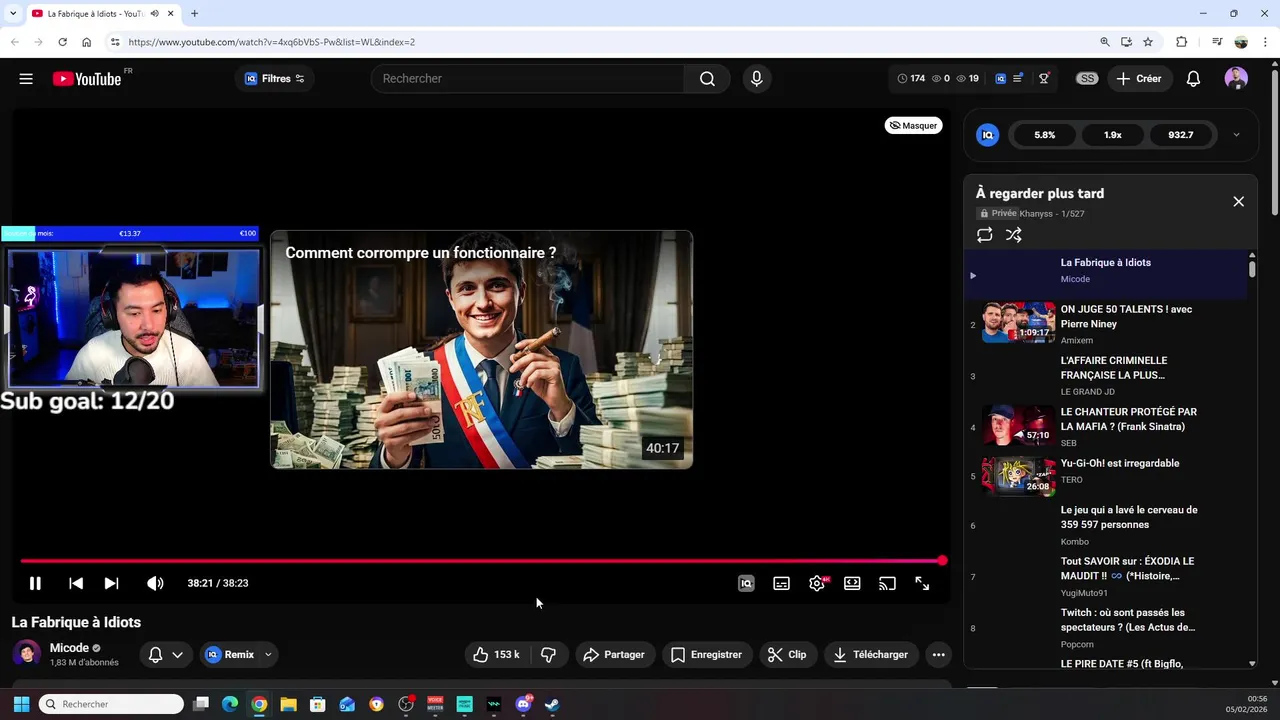Expand the vidIQ stats panel chevron
Screen dimensions: 1280x720
click(1236, 135)
